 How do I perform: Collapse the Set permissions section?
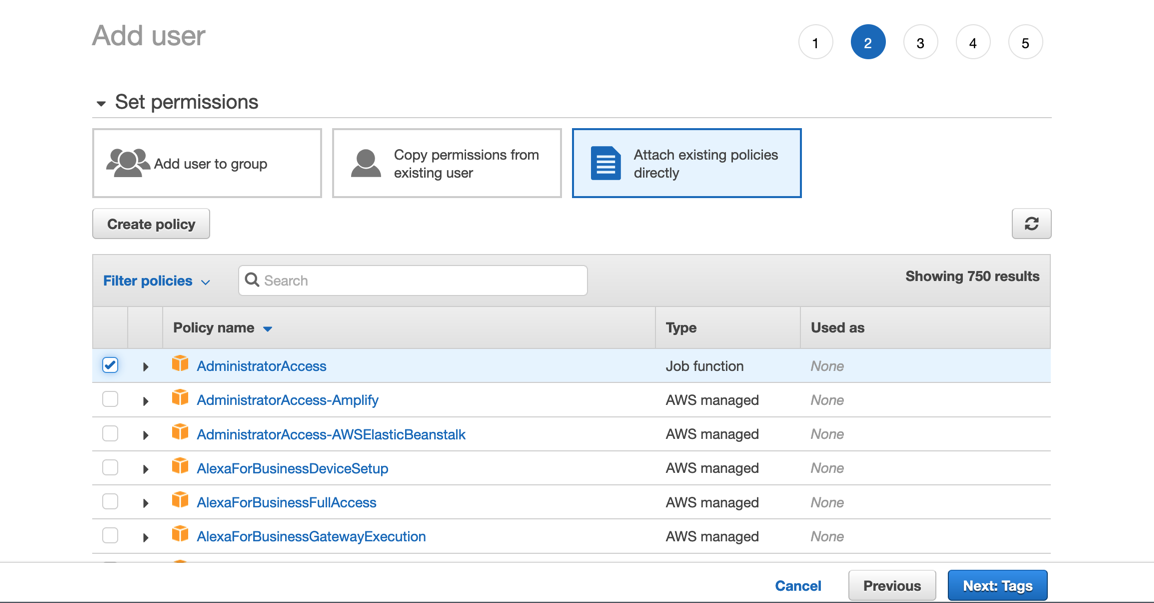coord(101,103)
